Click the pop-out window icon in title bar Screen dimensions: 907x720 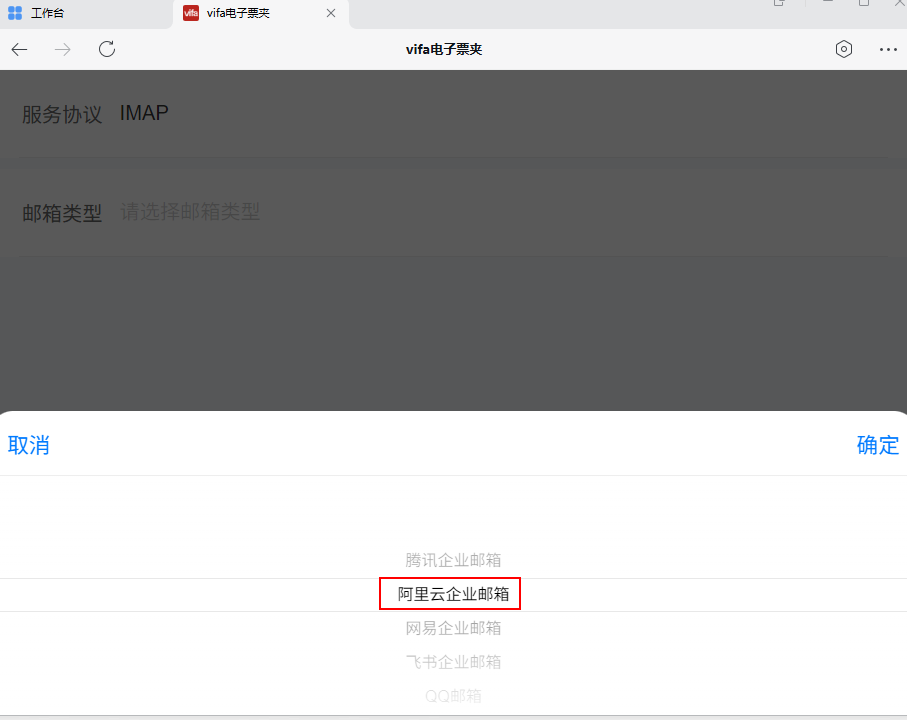coord(780,4)
